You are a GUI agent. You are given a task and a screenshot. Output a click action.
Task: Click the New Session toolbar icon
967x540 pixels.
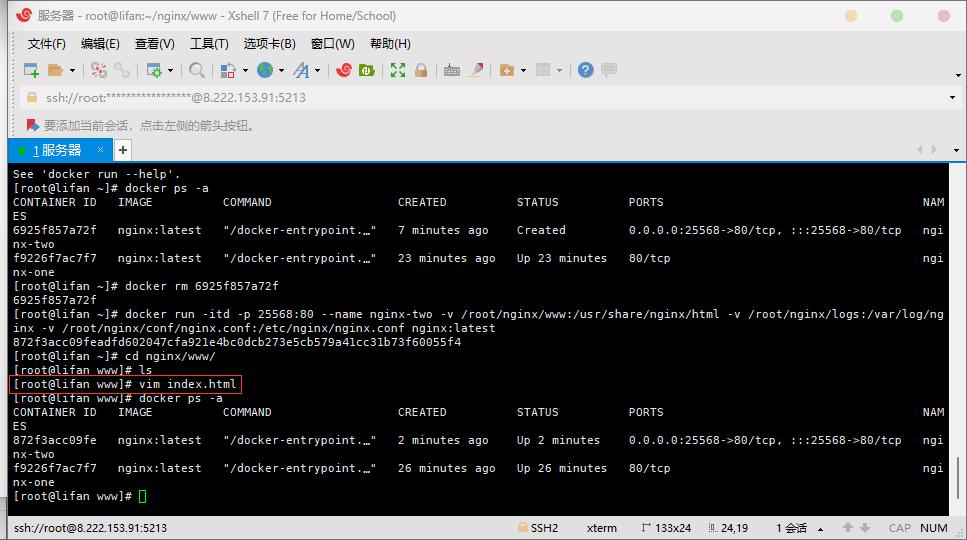pos(31,70)
